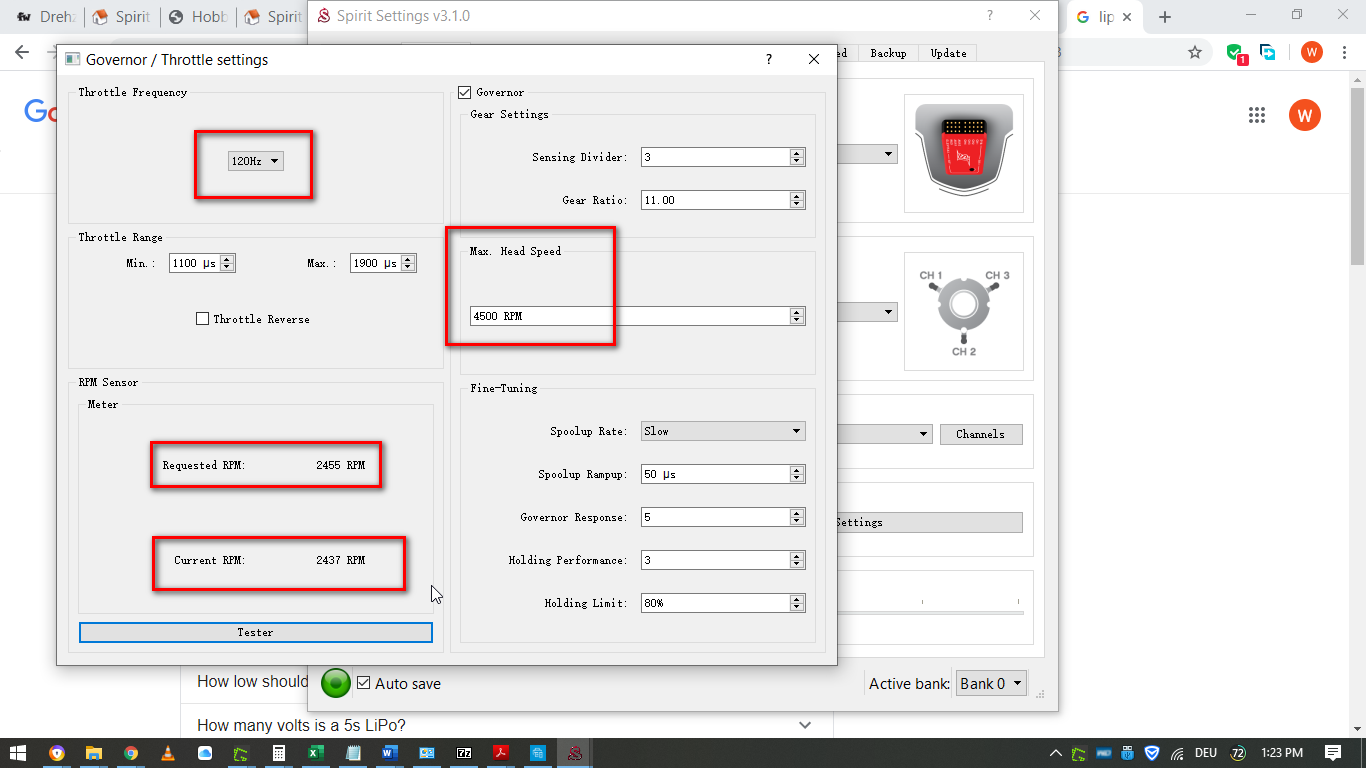1366x768 pixels.
Task: Open Google apps grid icon
Action: [1257, 115]
